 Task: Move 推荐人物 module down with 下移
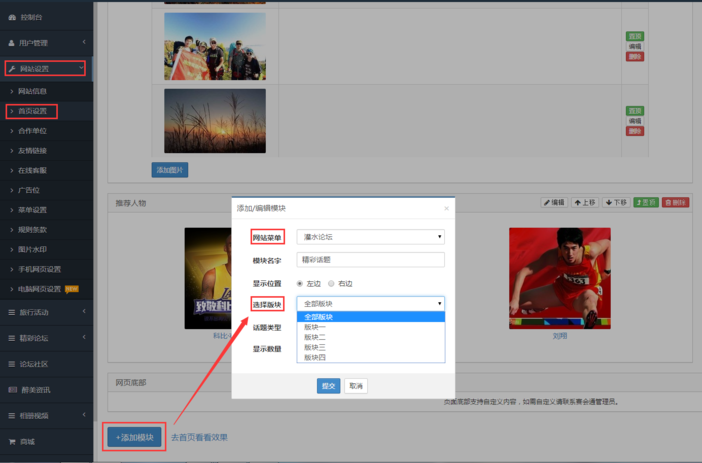point(616,202)
